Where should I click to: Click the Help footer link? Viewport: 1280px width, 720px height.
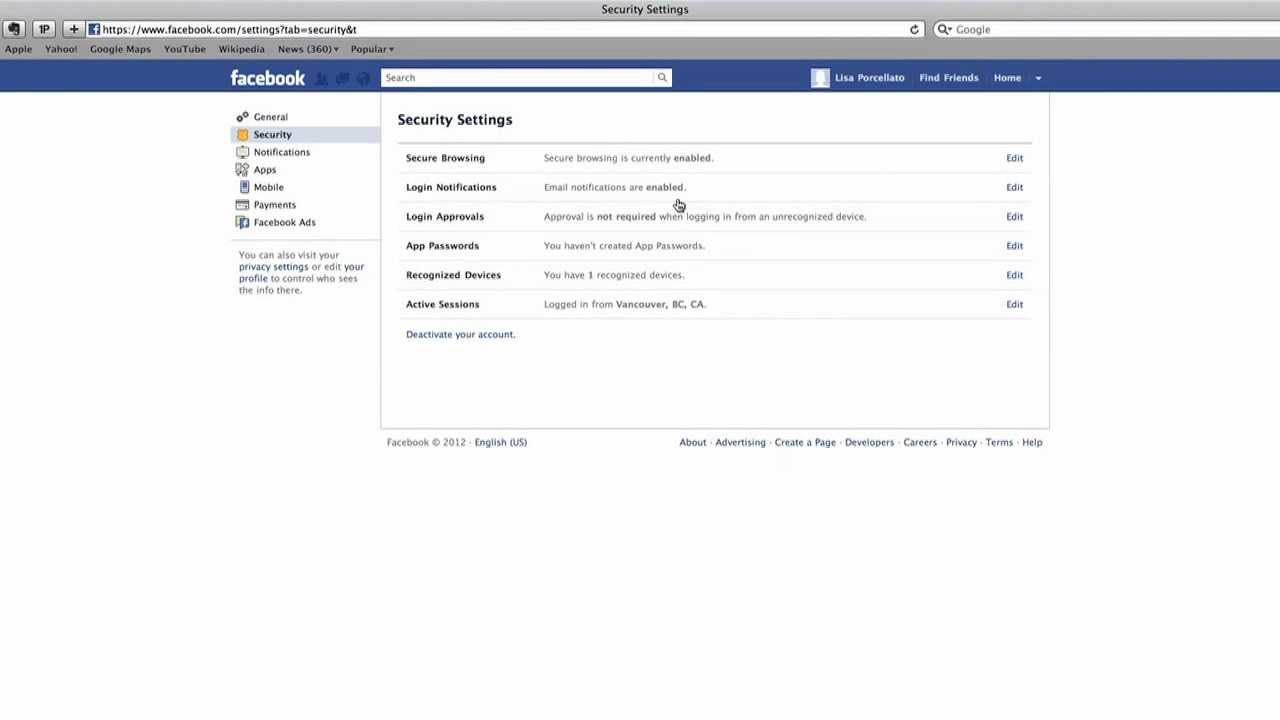pos(1032,442)
